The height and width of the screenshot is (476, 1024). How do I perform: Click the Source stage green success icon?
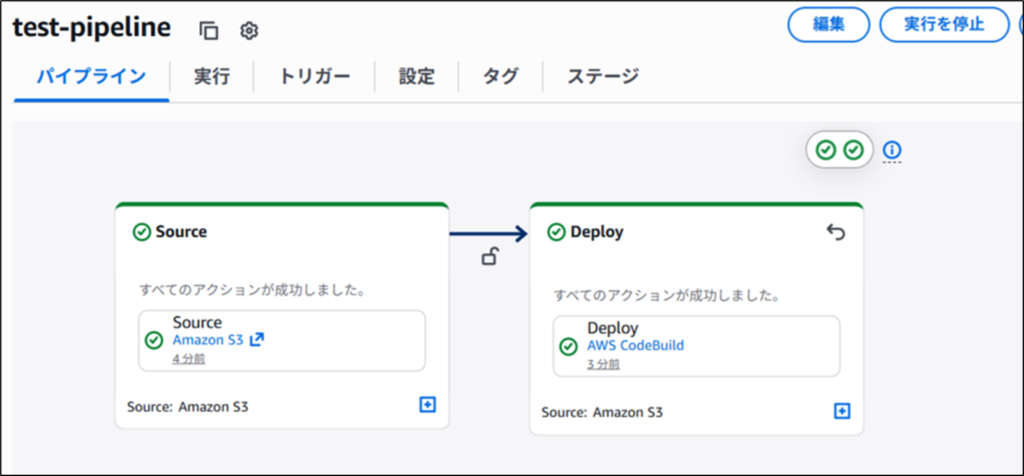142,232
